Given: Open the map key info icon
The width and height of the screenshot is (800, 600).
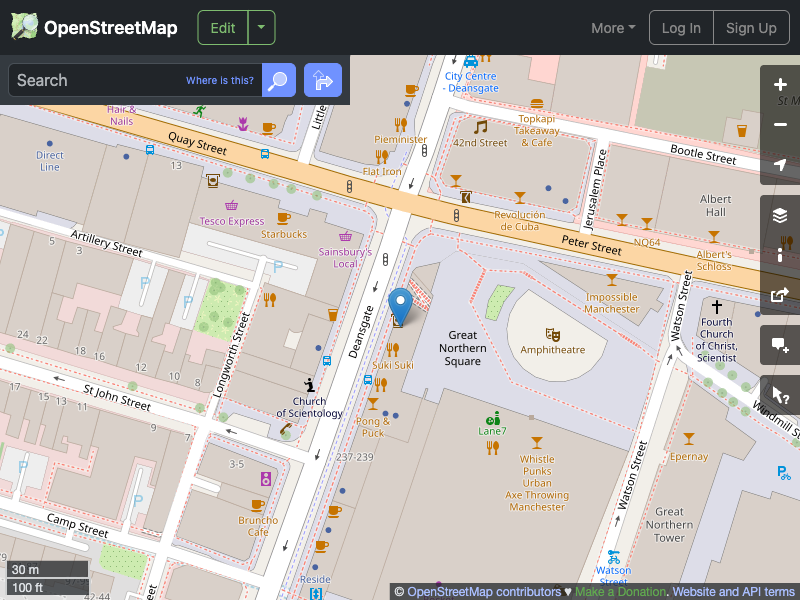Looking at the screenshot, I should click(780, 255).
